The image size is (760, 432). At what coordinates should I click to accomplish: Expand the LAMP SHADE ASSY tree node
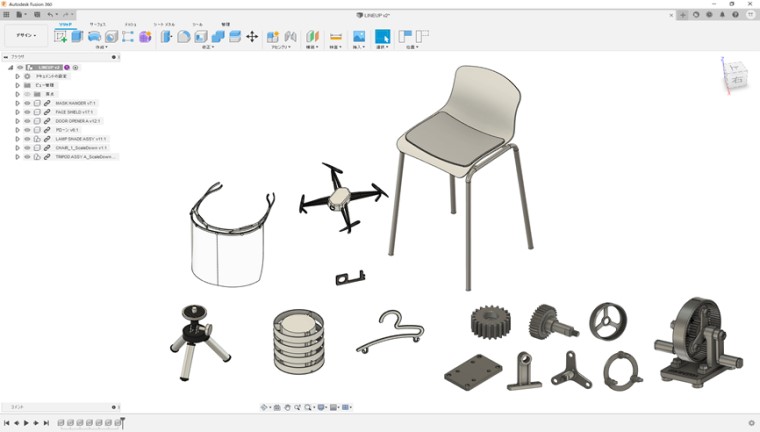17,139
